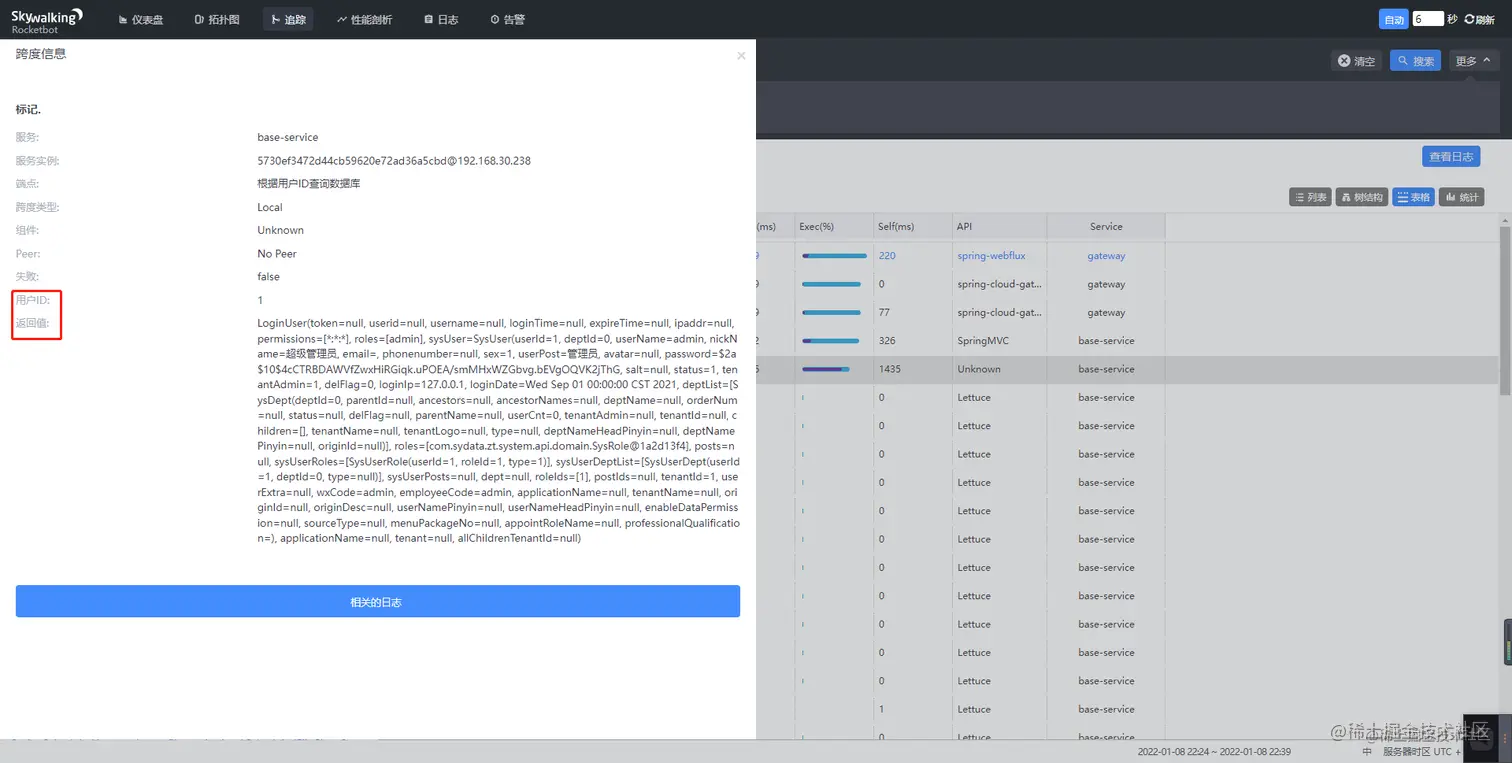Viewport: 1512px width, 763px height.
Task: Click the 标记 tags heading
Action: click(x=28, y=109)
